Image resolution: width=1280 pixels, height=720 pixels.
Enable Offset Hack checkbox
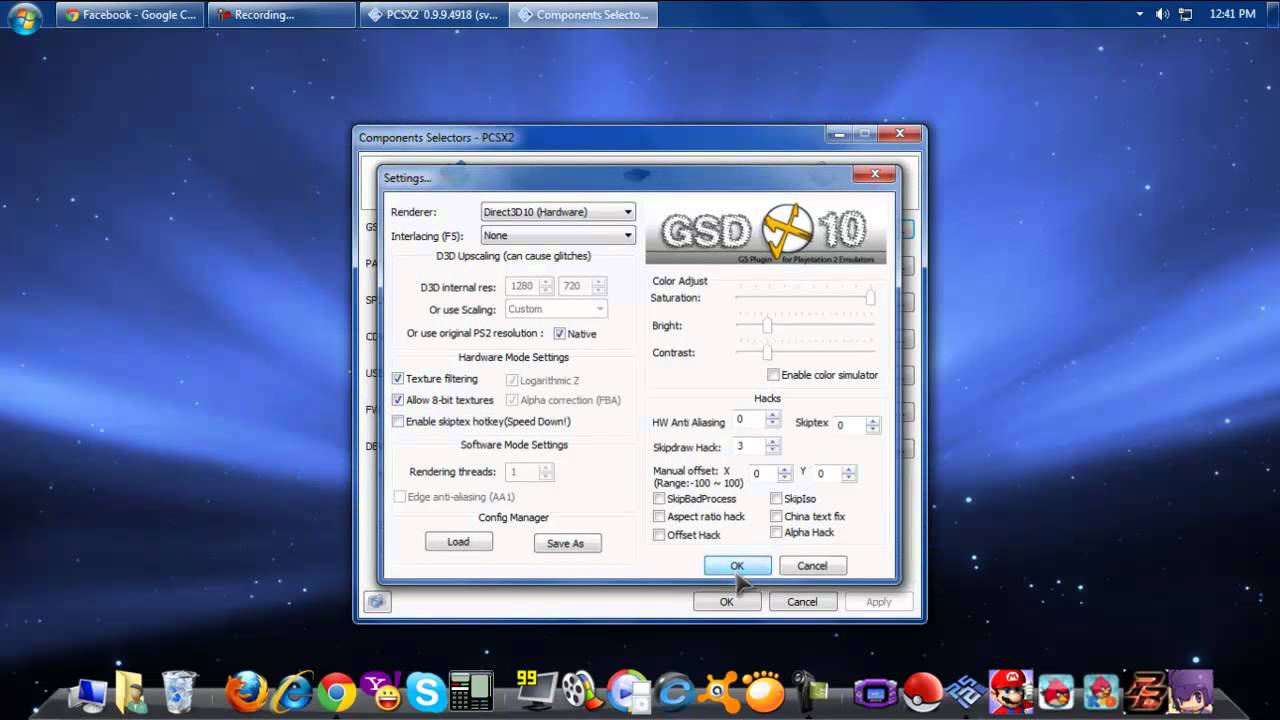click(659, 535)
